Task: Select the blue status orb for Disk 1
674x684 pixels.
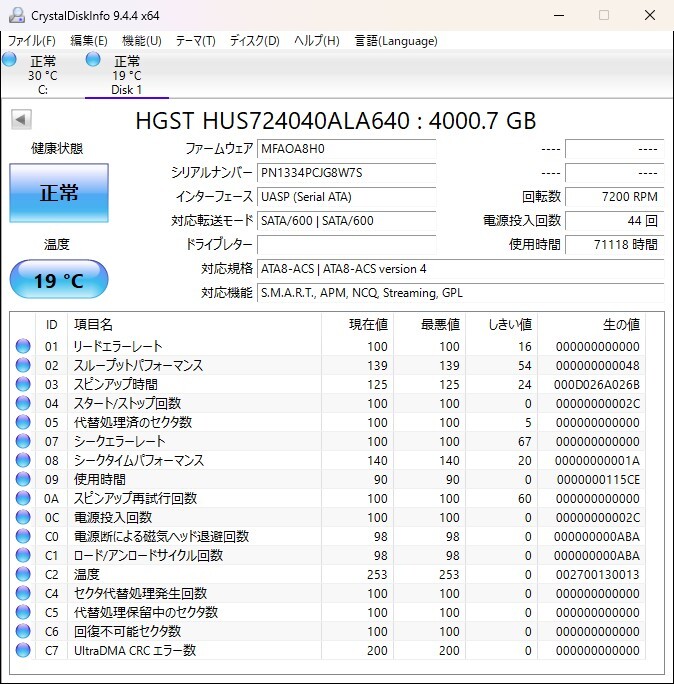Action: coord(93,59)
